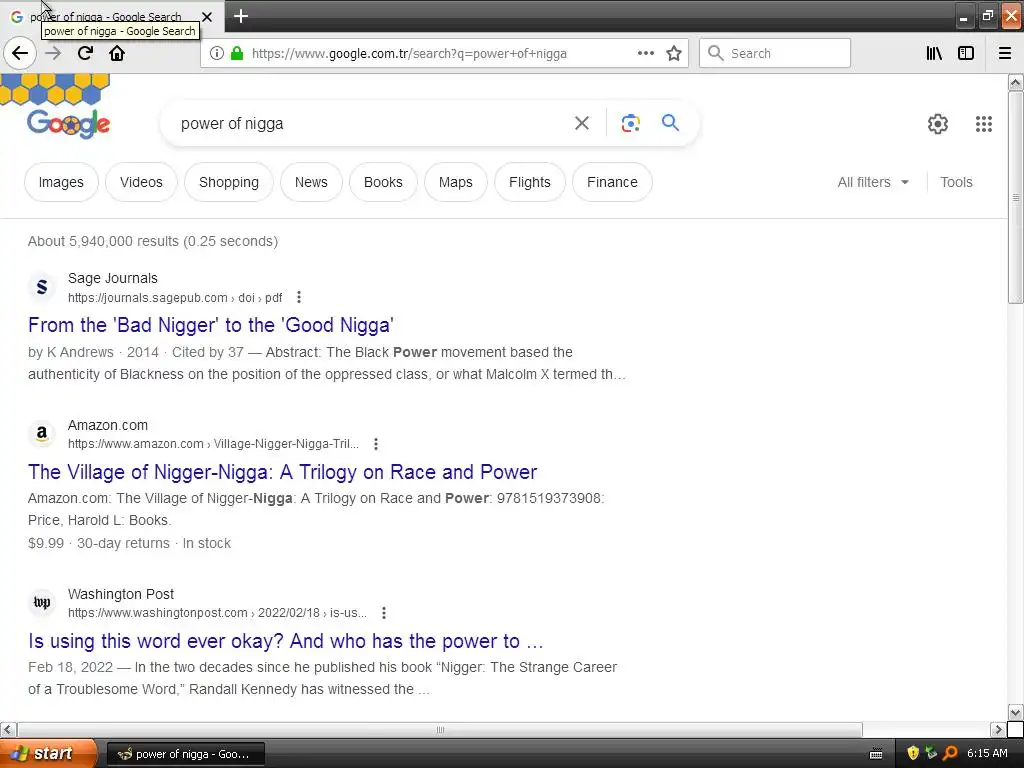Open the Sage Journals result title link
Image resolution: width=1024 pixels, height=768 pixels.
(211, 325)
